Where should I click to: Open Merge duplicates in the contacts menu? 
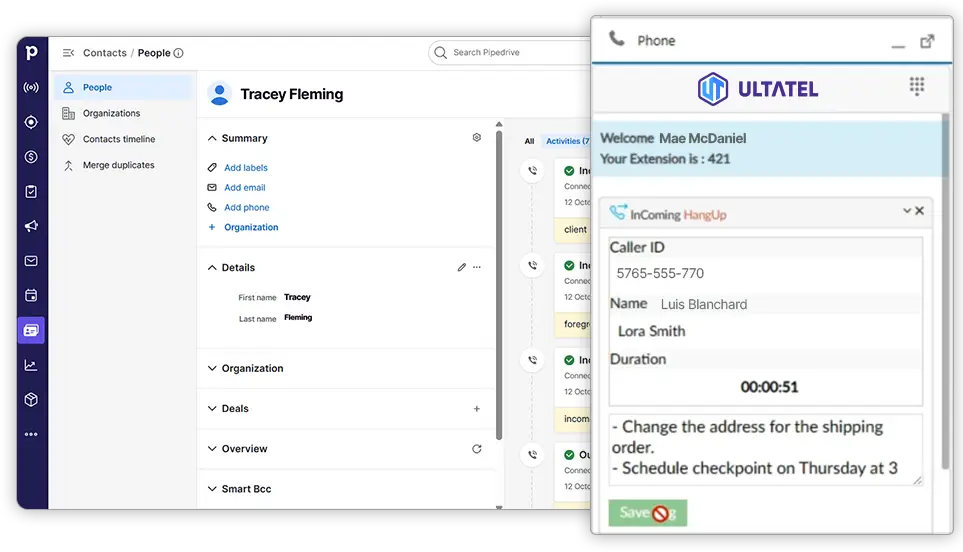tap(118, 165)
